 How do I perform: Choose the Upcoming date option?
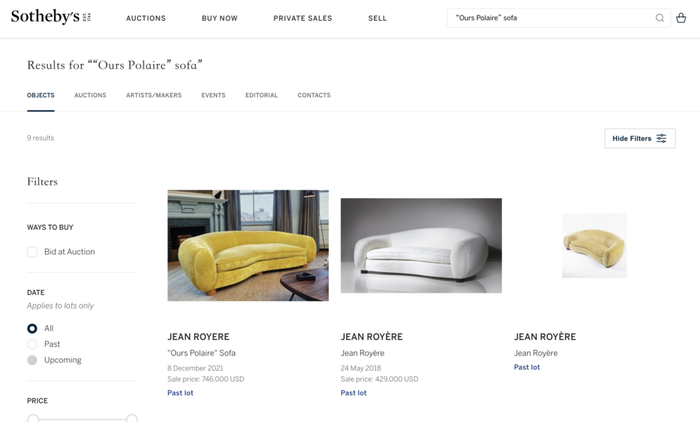pos(32,360)
